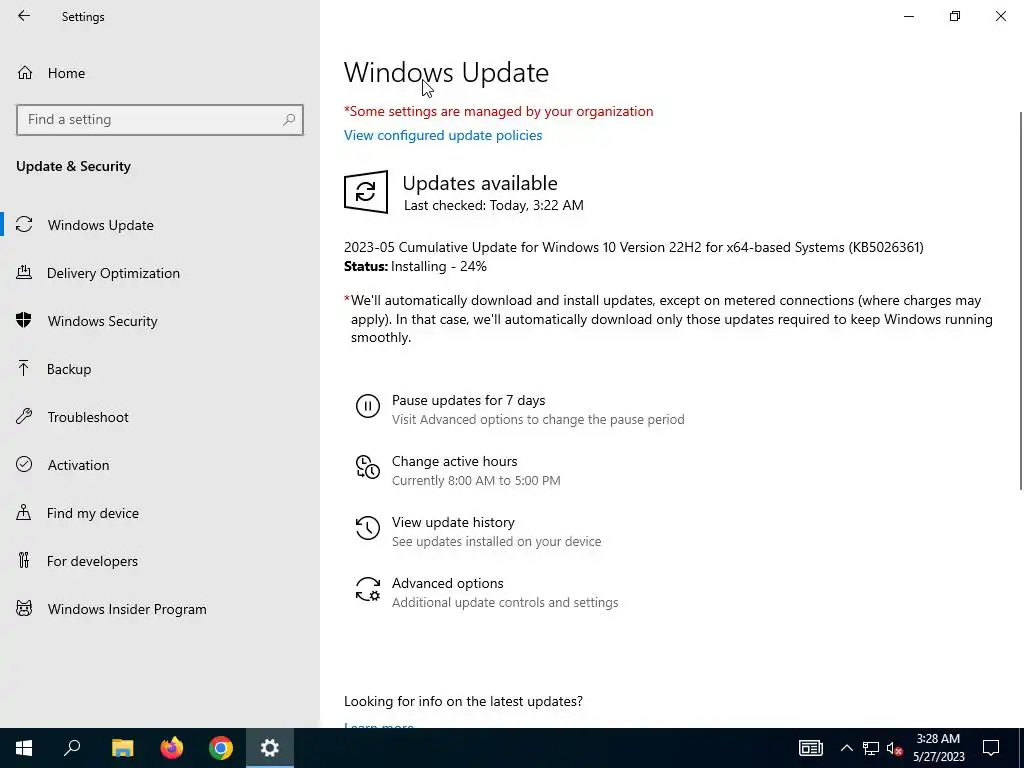This screenshot has width=1024, height=768.
Task: Open taskbar search magnifier
Action: click(72, 748)
